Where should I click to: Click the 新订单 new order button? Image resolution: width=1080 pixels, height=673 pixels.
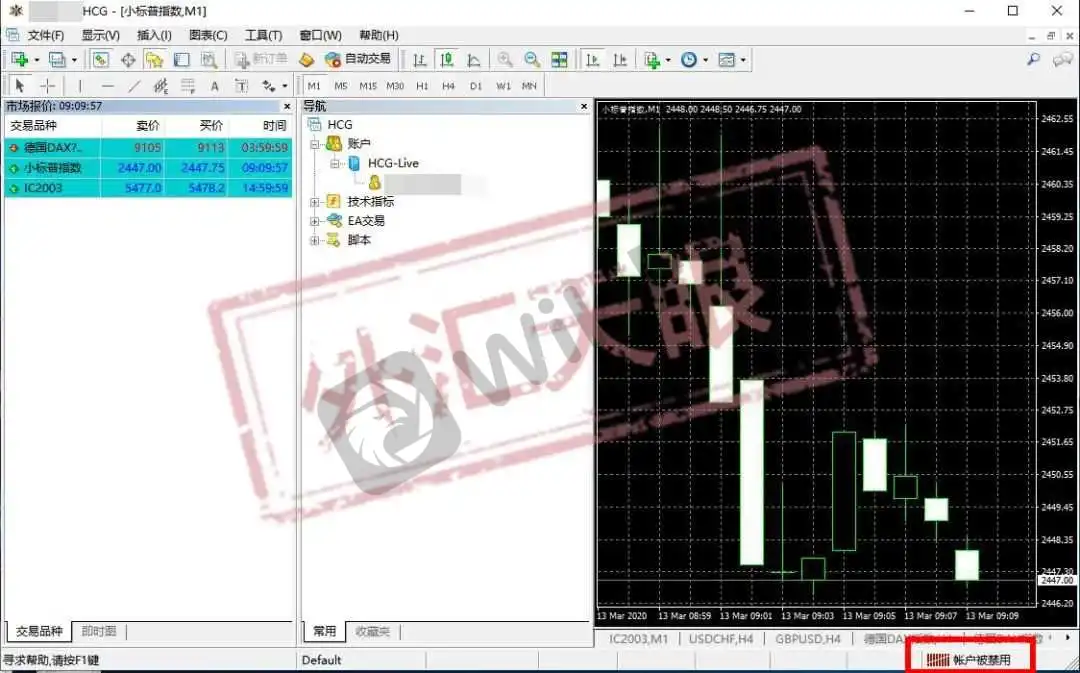tap(260, 60)
